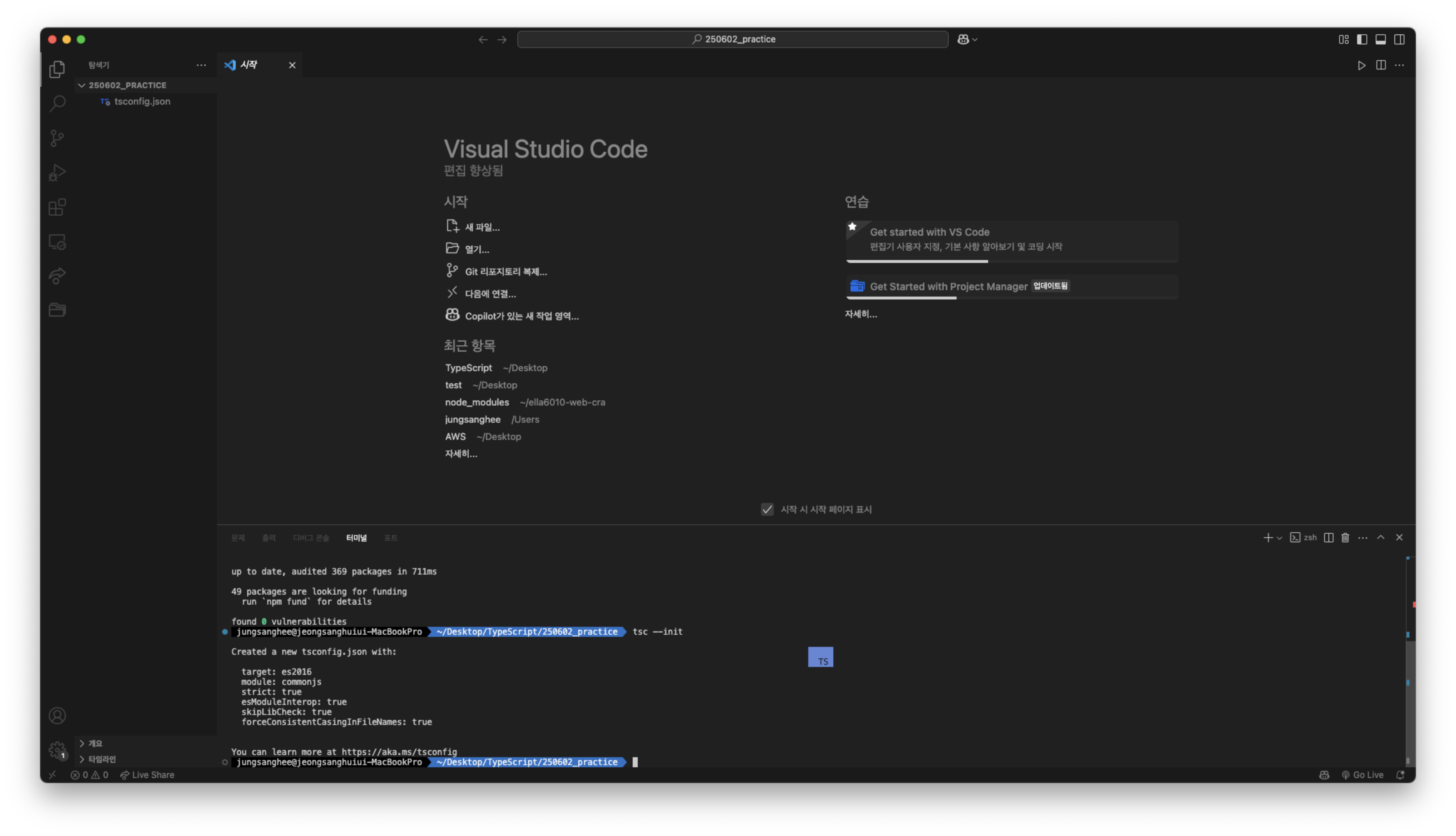
Task: Maximize the panel with the chevron-up
Action: pos(1381,537)
